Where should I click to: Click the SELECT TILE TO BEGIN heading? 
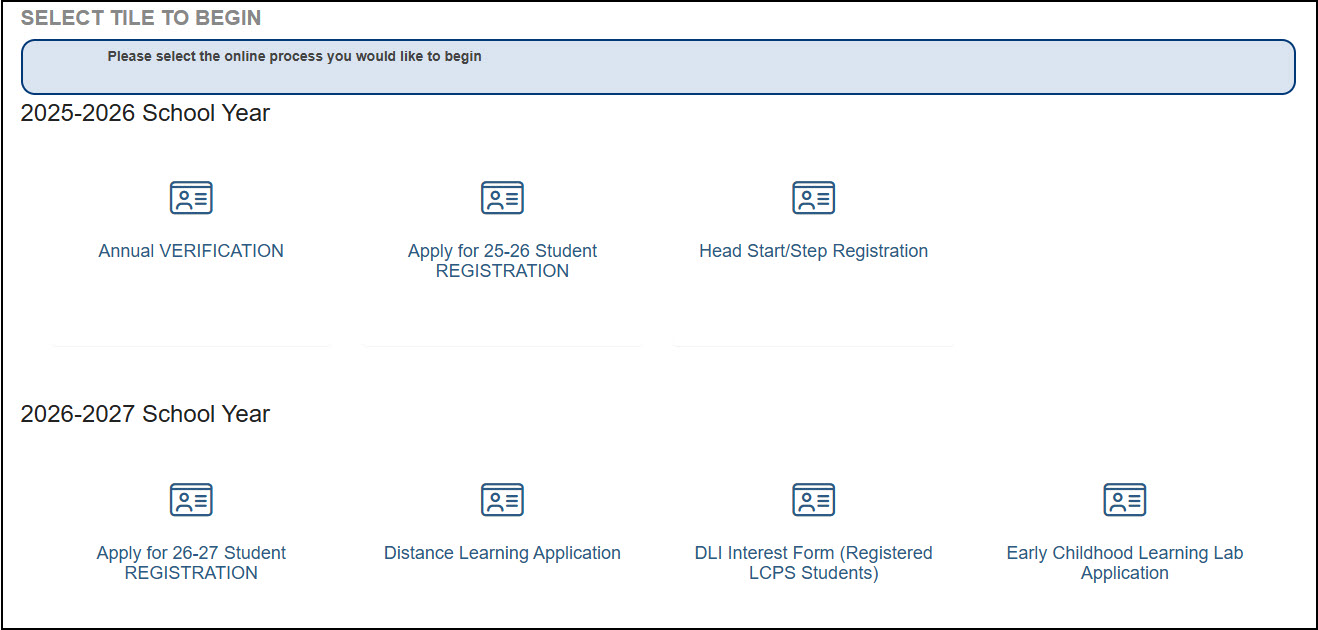coord(141,18)
